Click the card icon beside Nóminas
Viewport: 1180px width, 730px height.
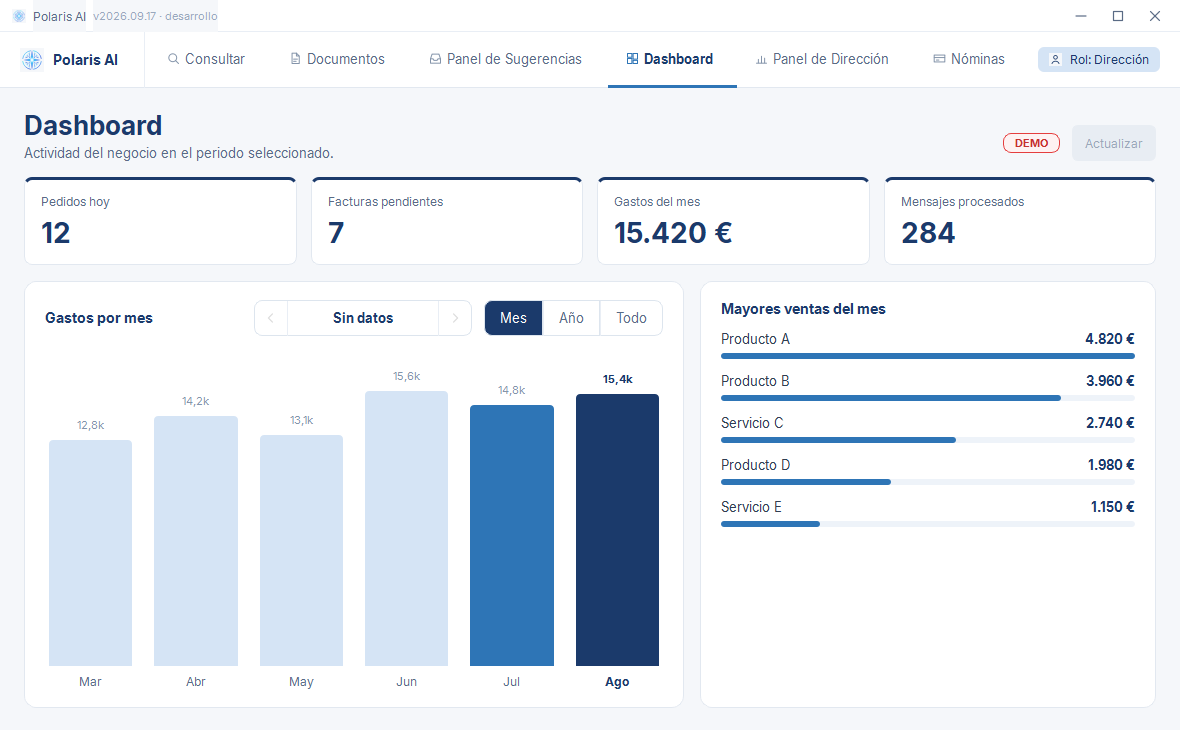click(939, 59)
